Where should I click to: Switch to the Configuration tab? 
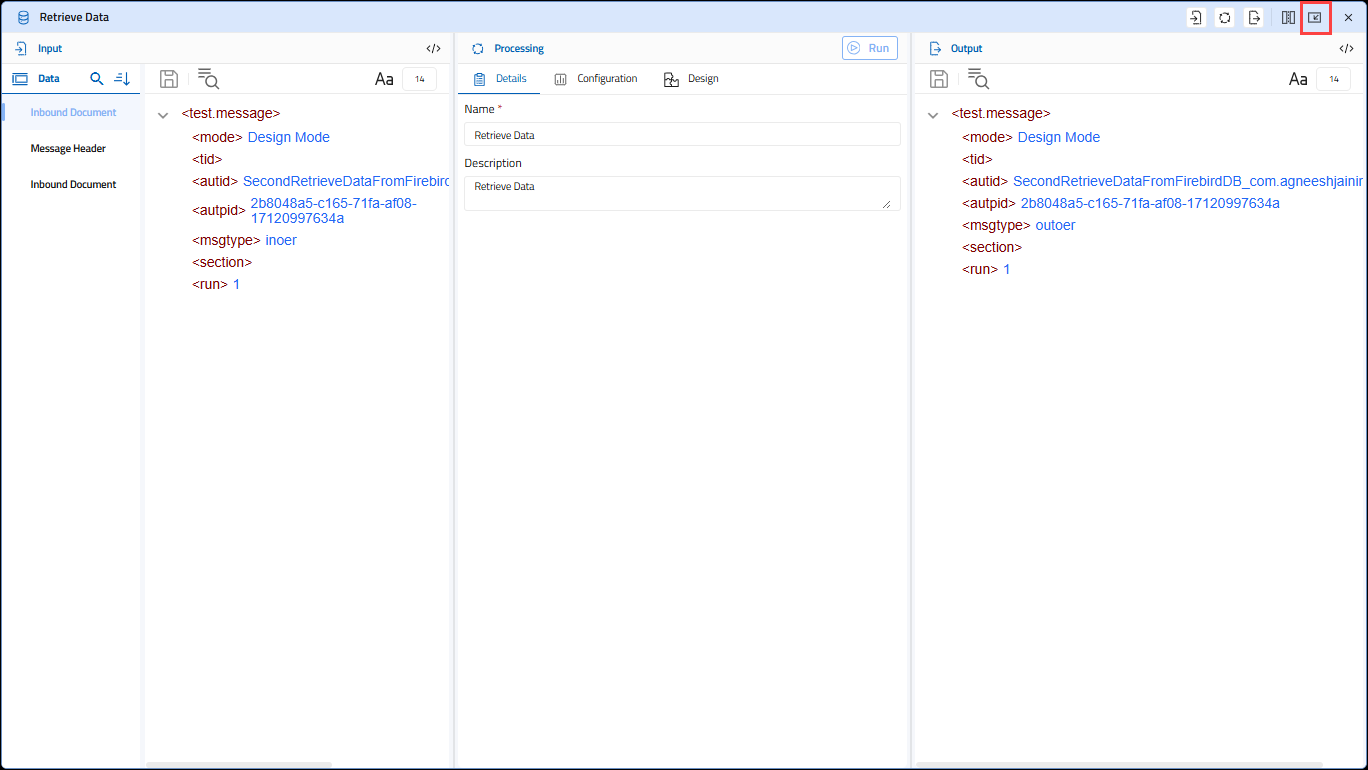596,79
